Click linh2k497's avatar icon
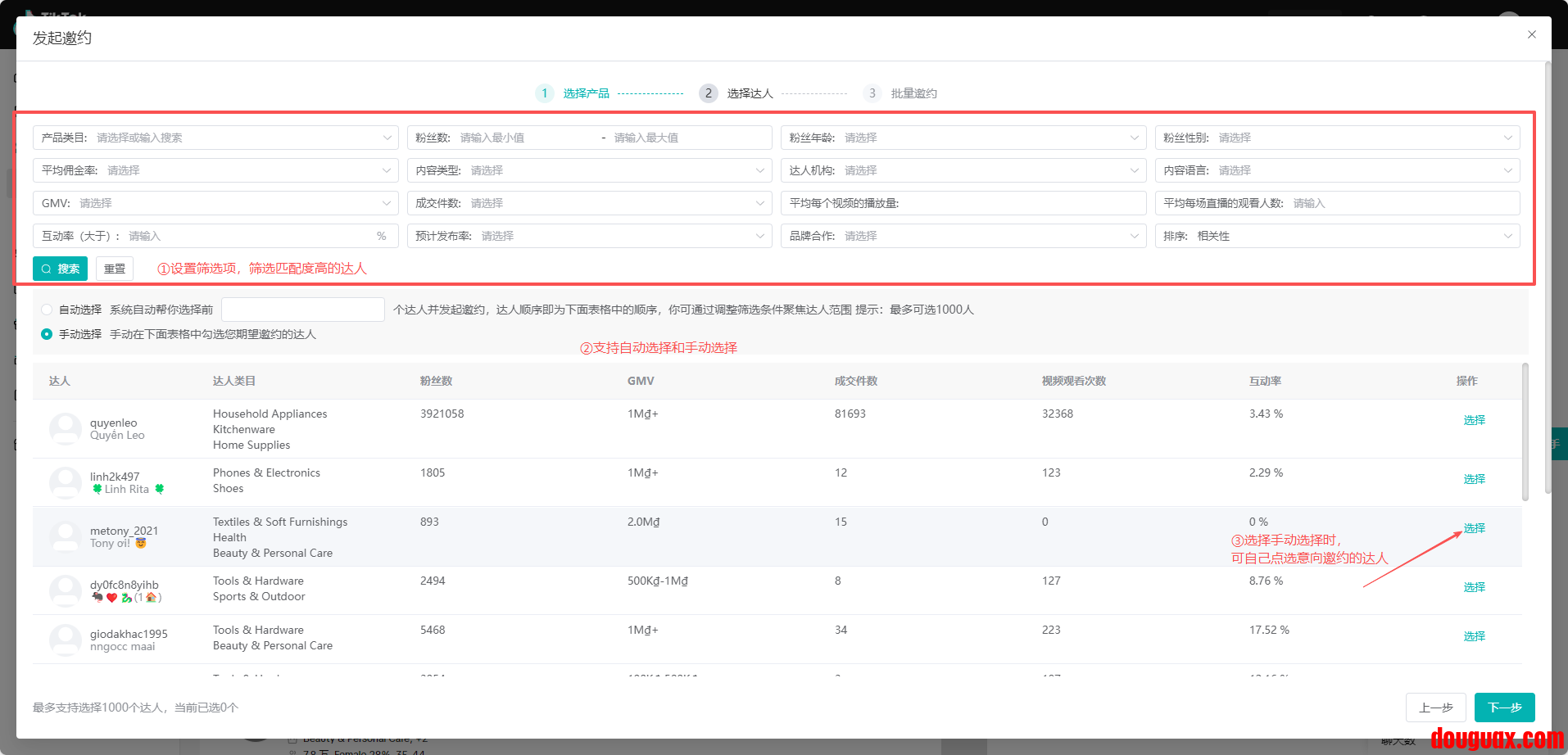 coord(66,482)
